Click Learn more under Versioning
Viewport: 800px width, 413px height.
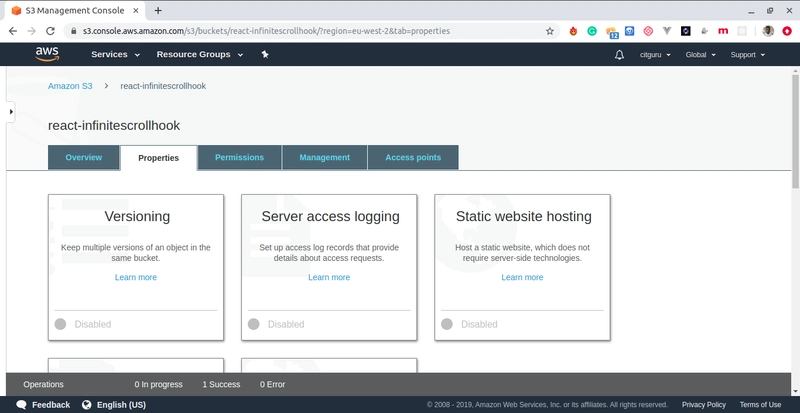click(x=136, y=277)
